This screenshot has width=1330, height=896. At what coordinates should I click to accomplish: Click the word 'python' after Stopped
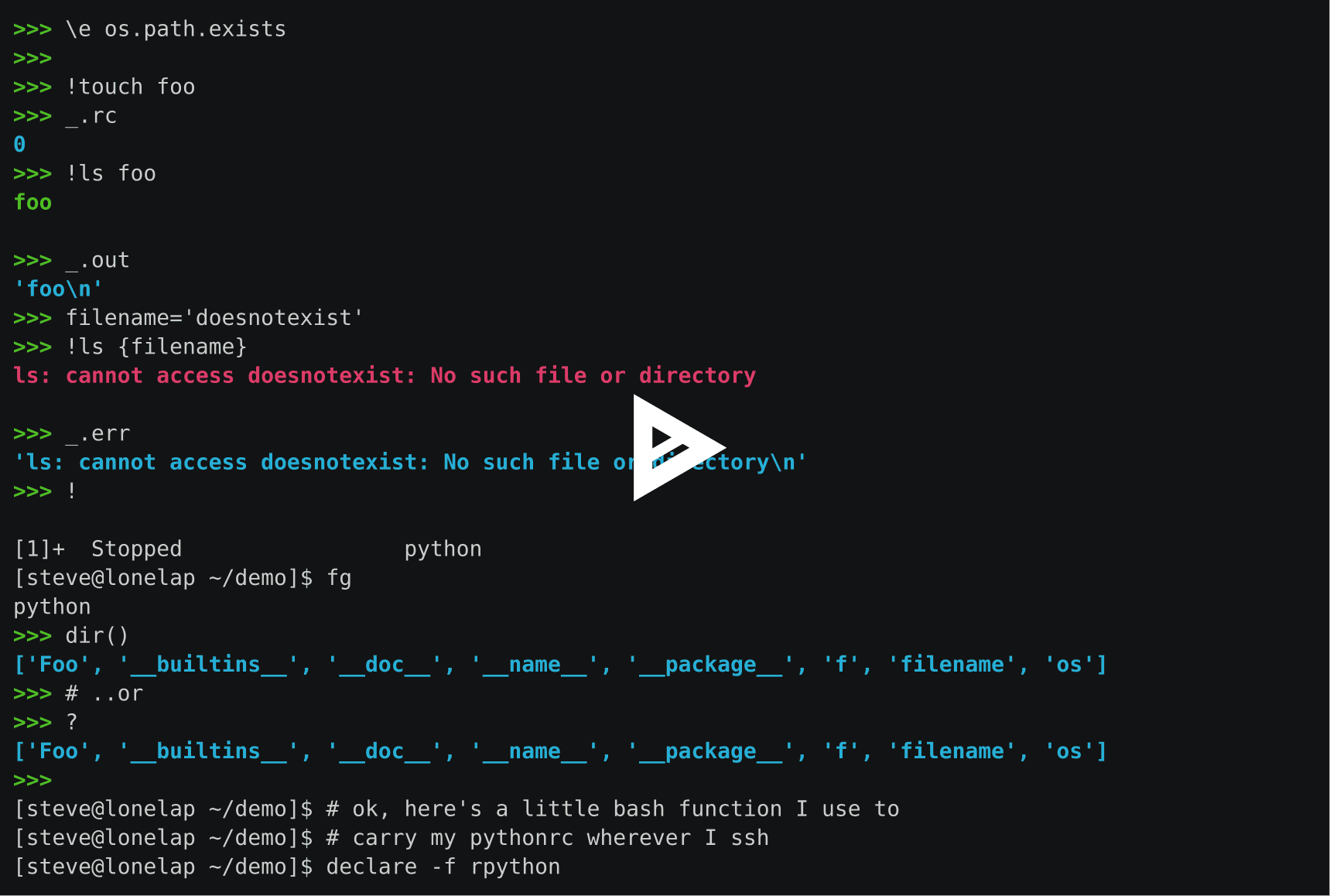(443, 549)
